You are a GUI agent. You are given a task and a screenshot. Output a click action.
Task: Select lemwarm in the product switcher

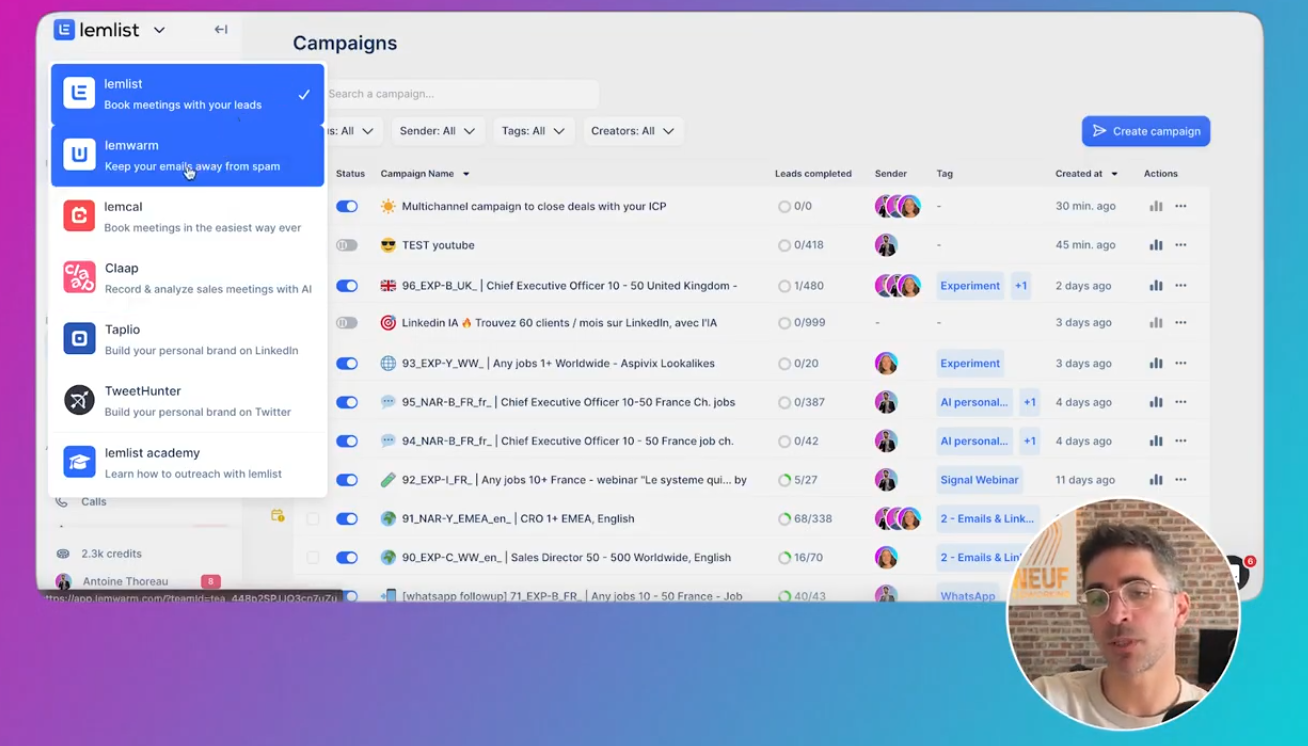(188, 156)
